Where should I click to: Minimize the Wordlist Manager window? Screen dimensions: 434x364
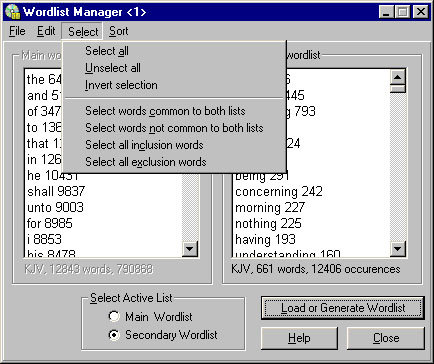(387, 12)
